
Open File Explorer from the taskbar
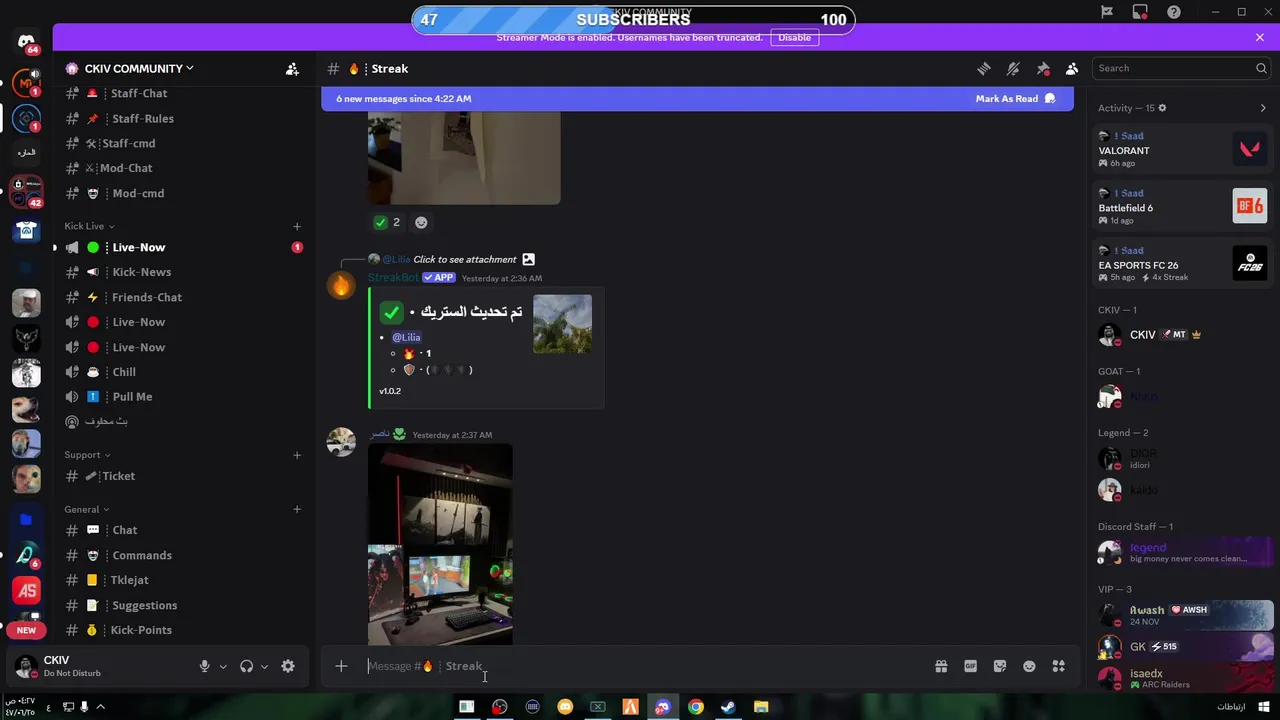click(761, 707)
